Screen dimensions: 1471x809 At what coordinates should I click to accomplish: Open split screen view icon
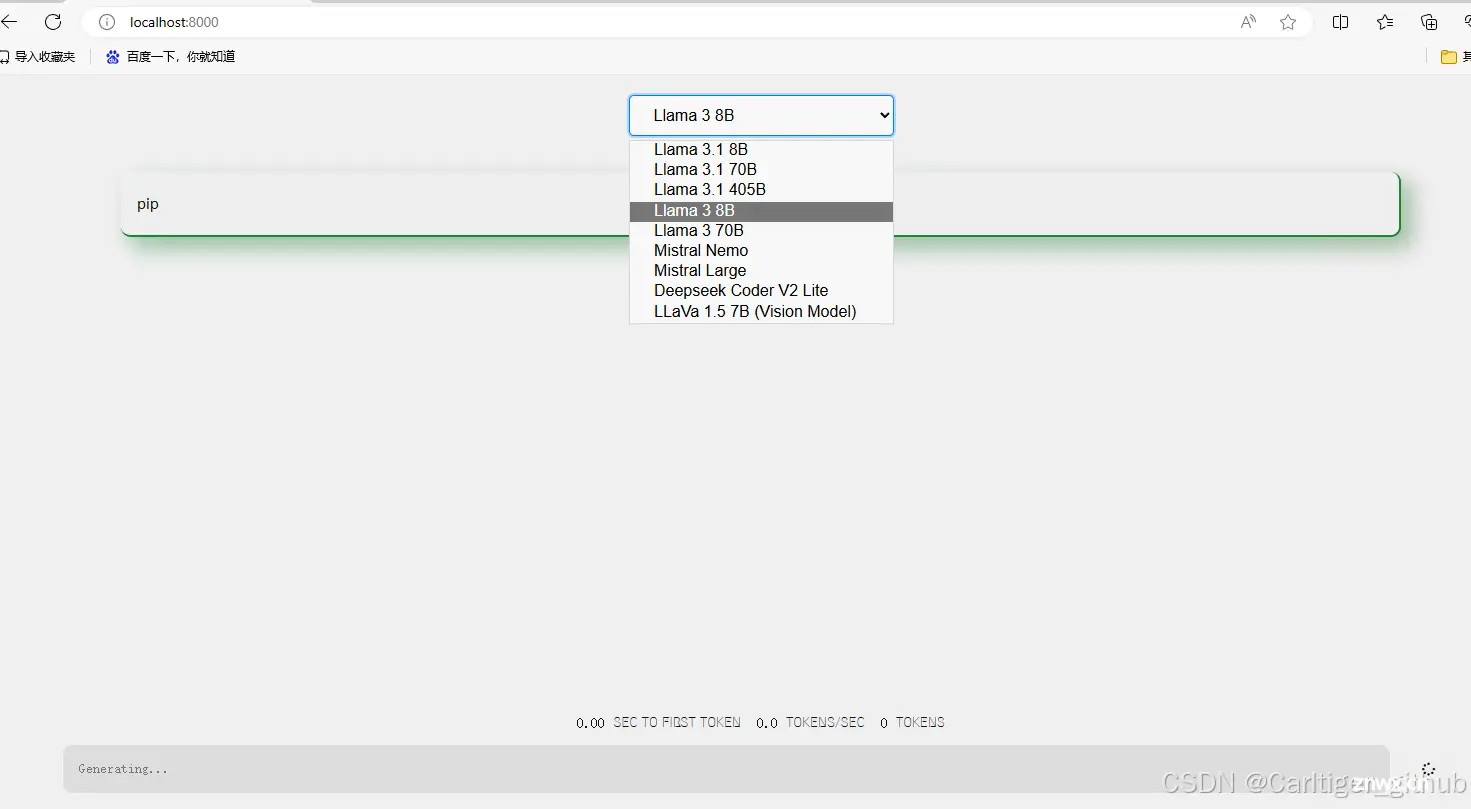pyautogui.click(x=1341, y=22)
